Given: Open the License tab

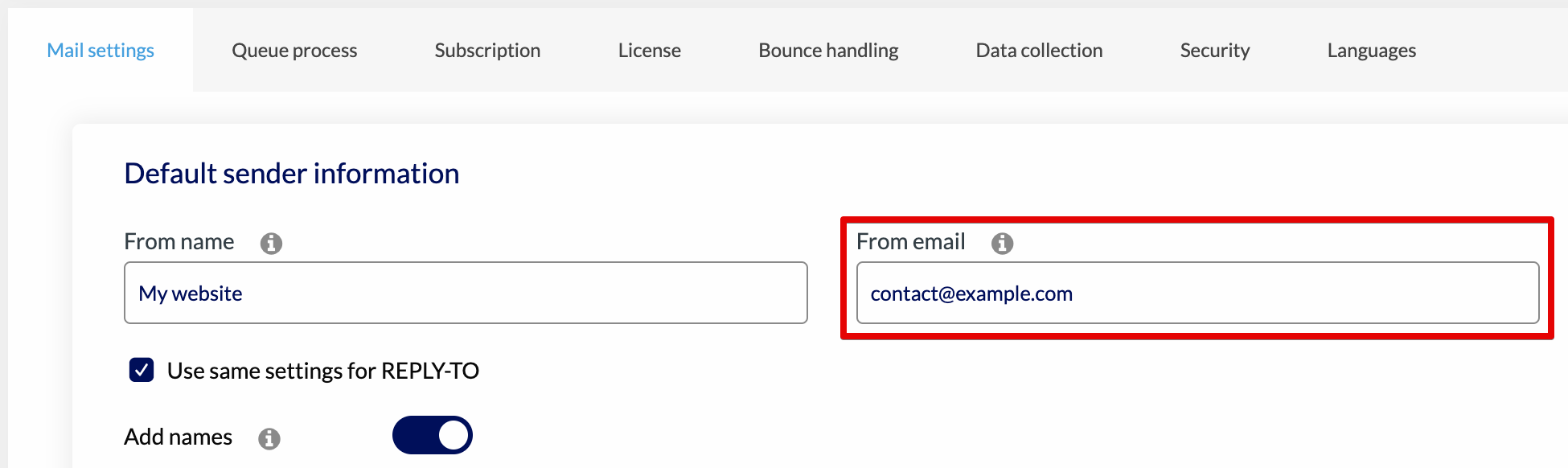Looking at the screenshot, I should coord(650,50).
